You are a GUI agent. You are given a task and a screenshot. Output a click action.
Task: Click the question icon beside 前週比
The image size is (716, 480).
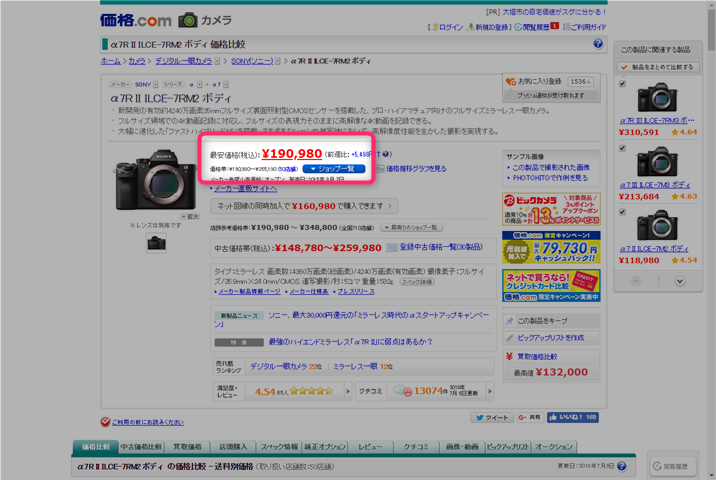coord(386,154)
